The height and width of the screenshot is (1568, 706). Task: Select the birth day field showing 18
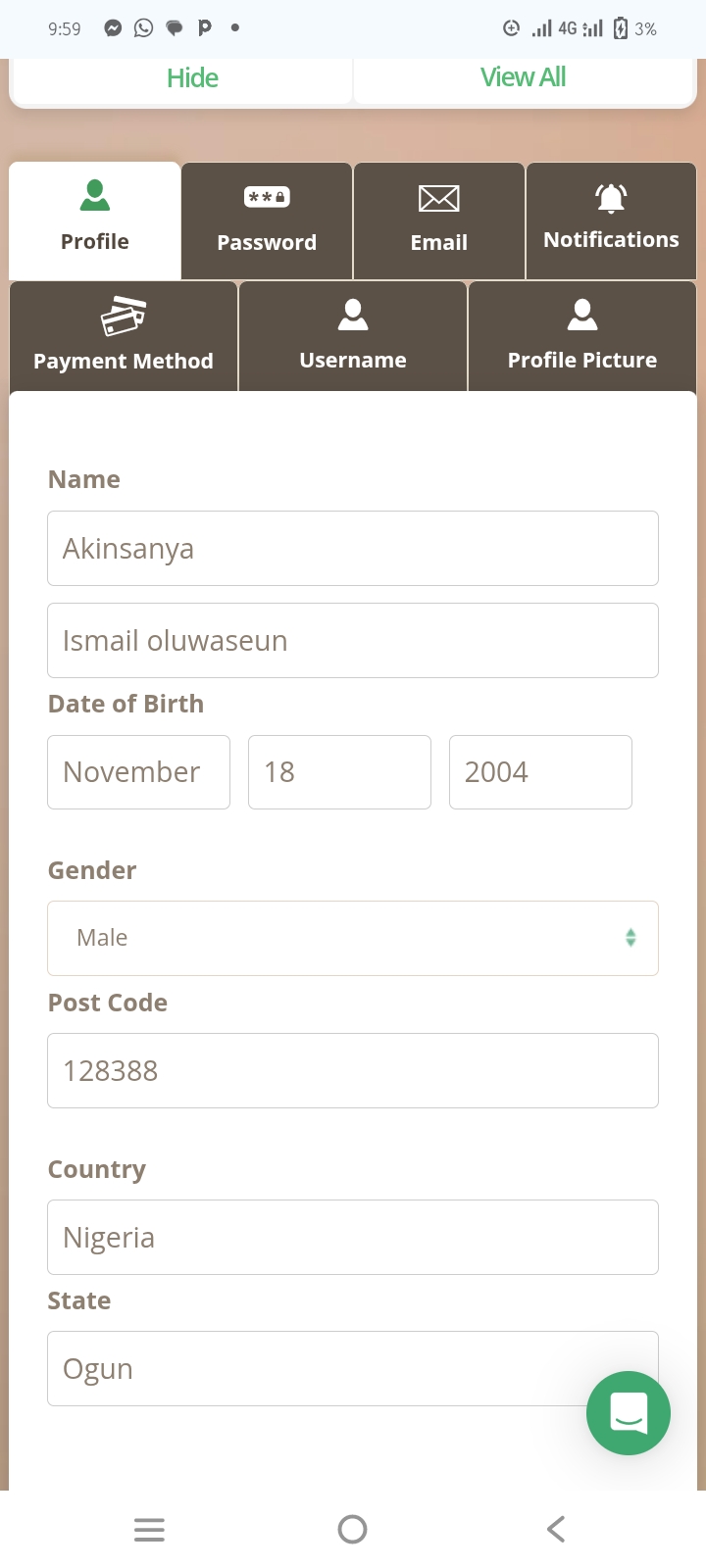[339, 772]
